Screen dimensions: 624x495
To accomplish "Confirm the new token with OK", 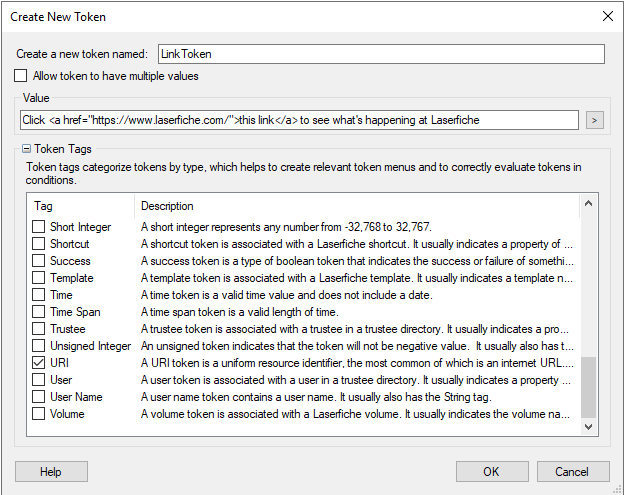I will tap(492, 472).
